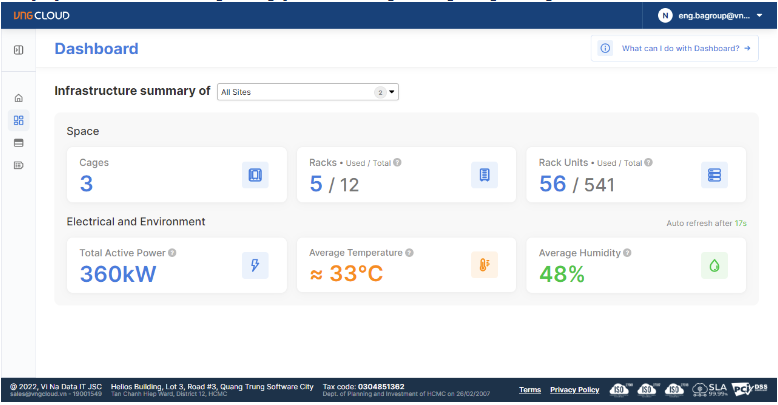Go to Home via sidebar house icon
Image resolution: width=778 pixels, height=405 pixels.
coord(18,98)
